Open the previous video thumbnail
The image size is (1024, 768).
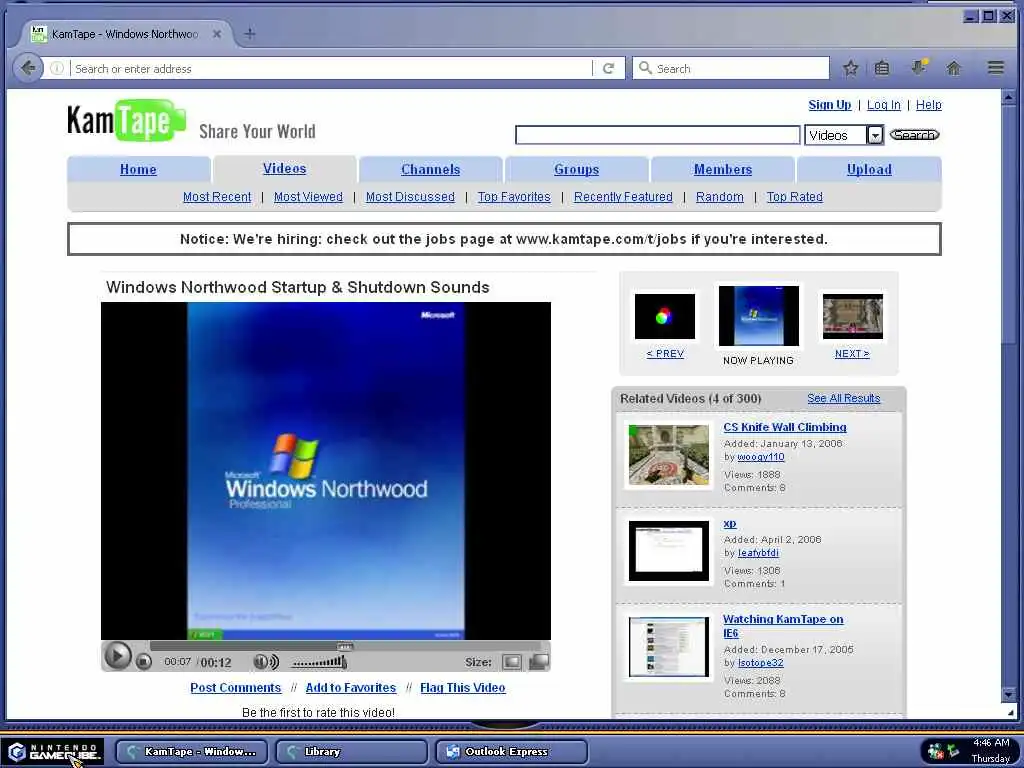coord(665,317)
